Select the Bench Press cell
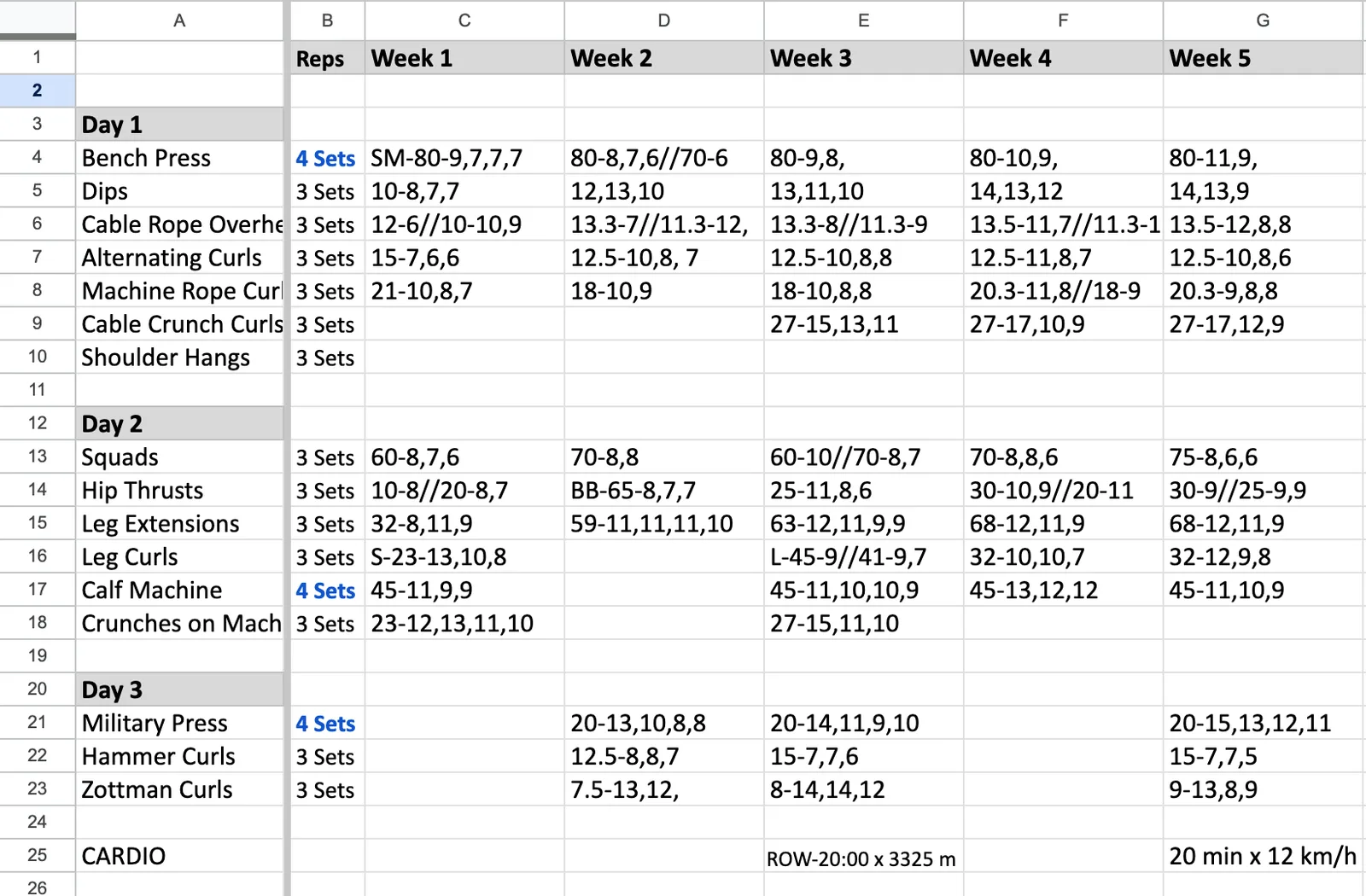 tap(179, 158)
